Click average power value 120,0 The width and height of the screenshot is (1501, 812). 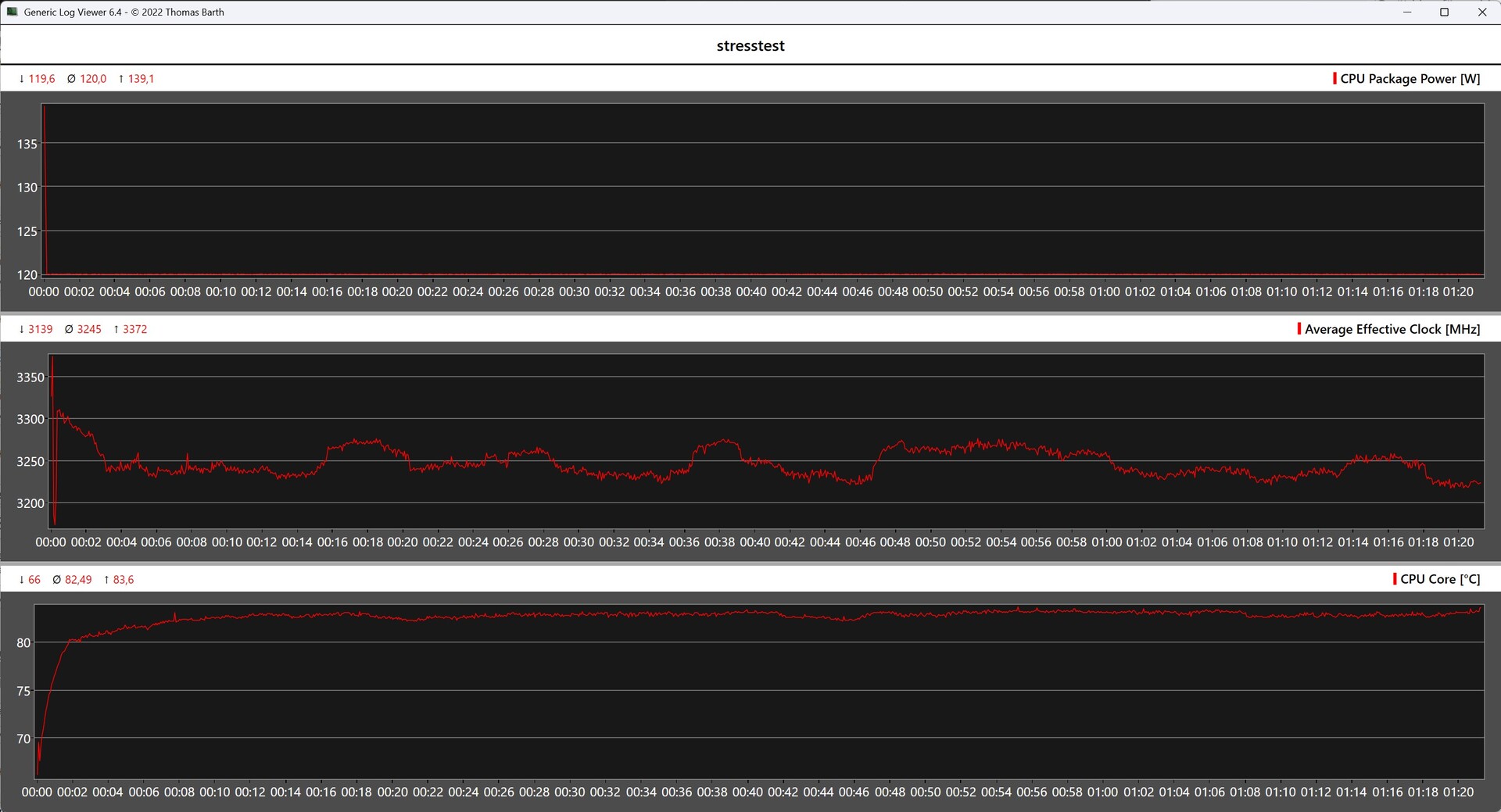pyautogui.click(x=93, y=79)
